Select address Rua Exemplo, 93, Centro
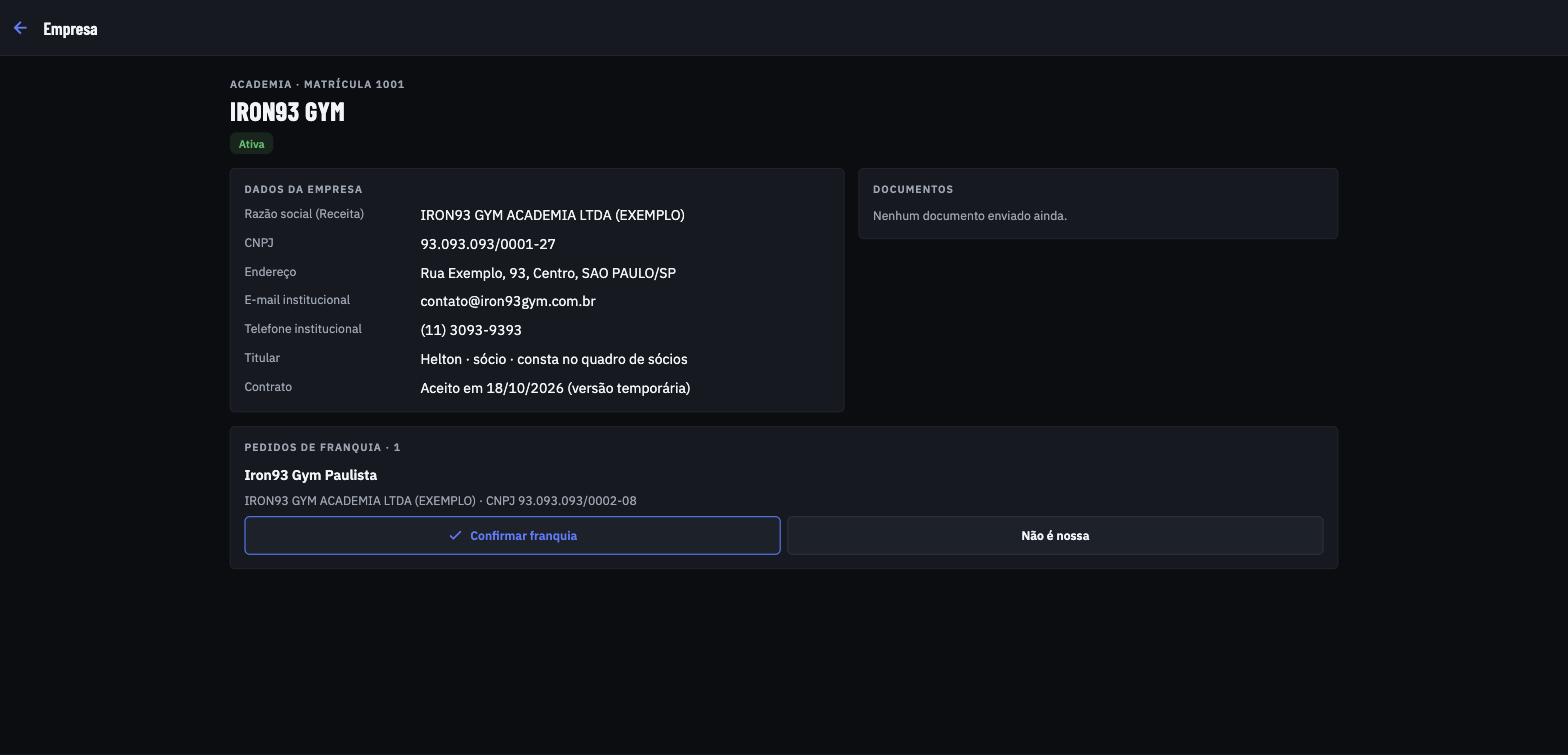 click(x=548, y=273)
